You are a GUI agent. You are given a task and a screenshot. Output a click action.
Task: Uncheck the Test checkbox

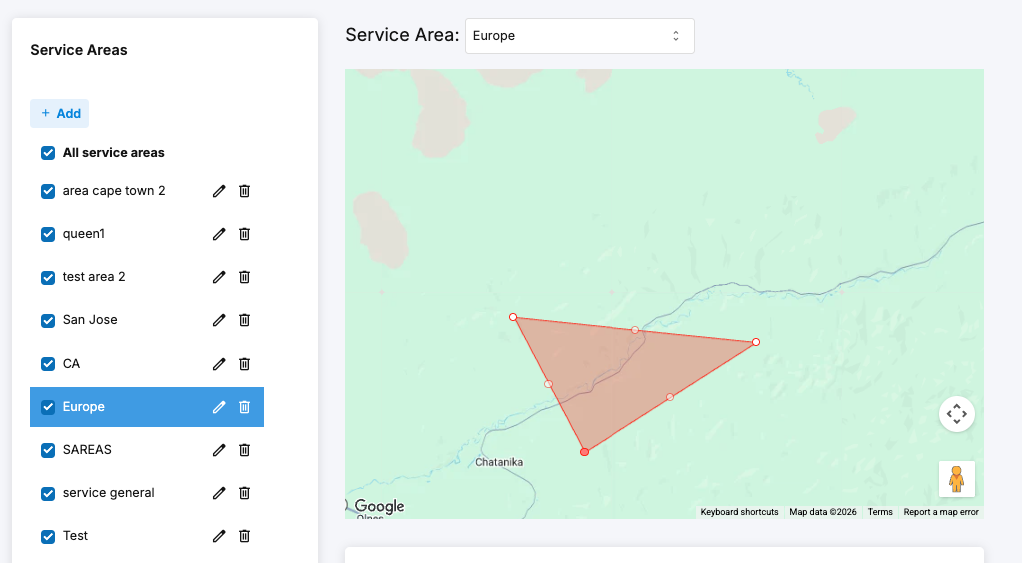[x=48, y=536]
